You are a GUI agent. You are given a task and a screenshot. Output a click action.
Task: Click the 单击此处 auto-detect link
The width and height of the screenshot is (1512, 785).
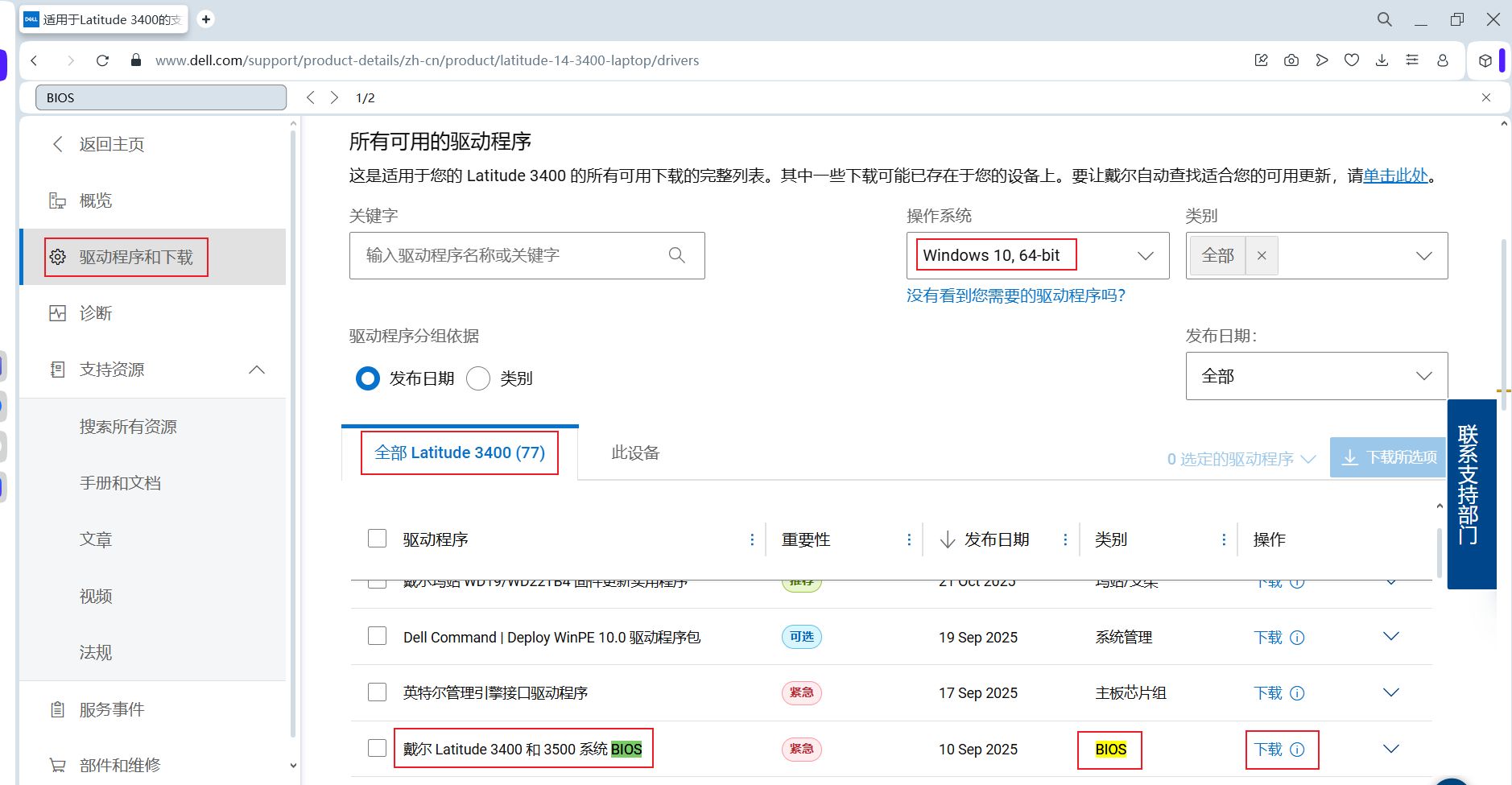tap(1395, 176)
